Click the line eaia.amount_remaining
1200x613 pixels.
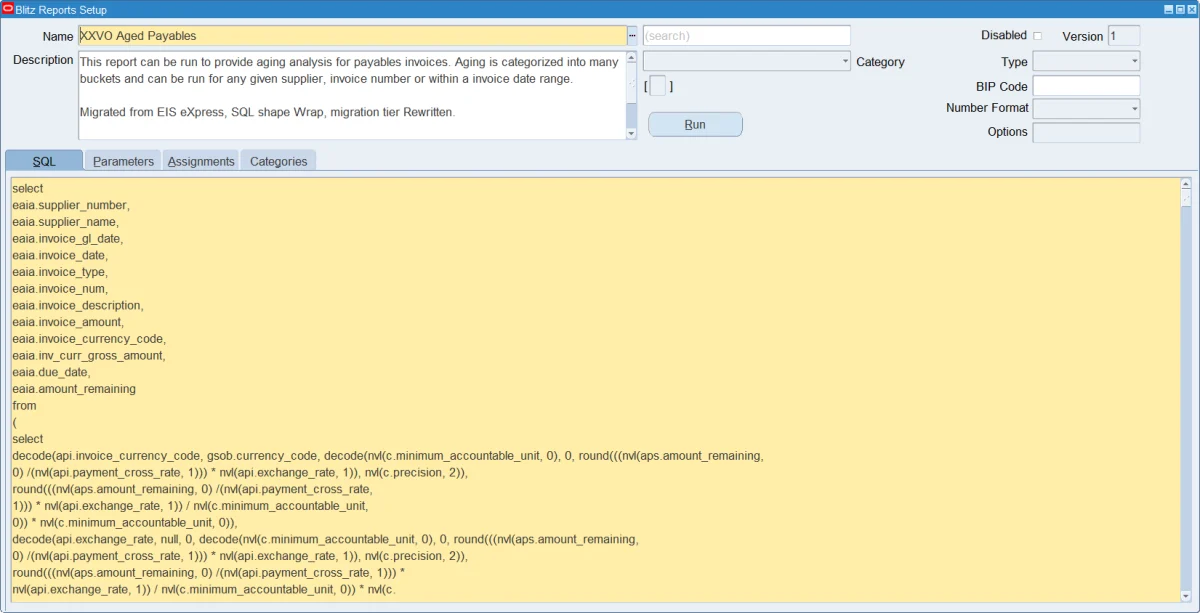(x=74, y=389)
